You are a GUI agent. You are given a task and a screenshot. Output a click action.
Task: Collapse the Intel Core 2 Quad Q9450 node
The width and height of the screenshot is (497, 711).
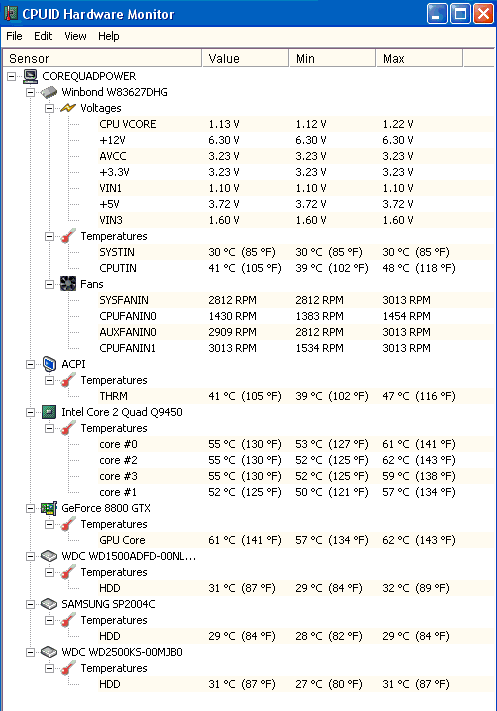pyautogui.click(x=30, y=412)
